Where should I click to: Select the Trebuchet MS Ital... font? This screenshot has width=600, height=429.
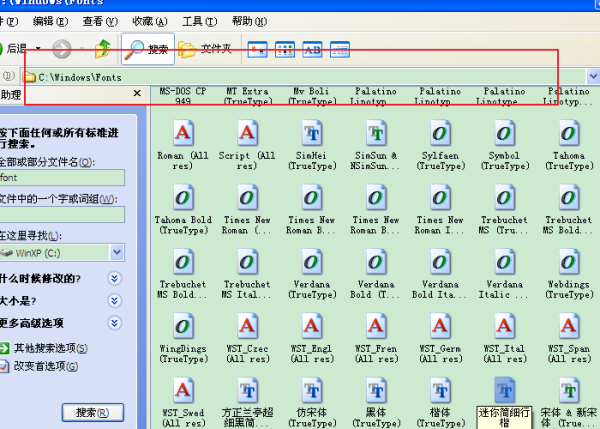pyautogui.click(x=247, y=274)
